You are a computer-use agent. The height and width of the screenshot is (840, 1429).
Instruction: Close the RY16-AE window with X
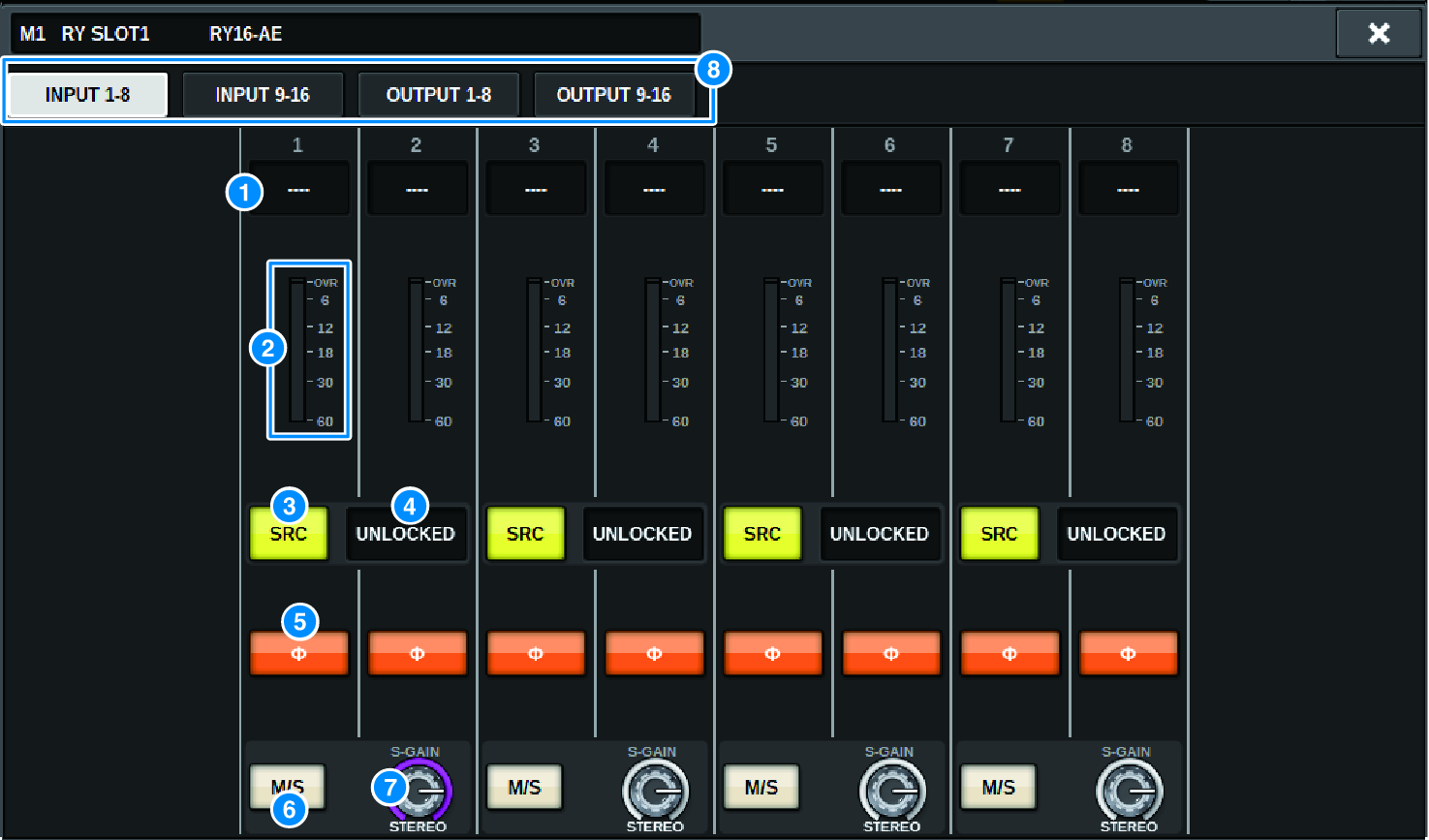click(x=1378, y=34)
